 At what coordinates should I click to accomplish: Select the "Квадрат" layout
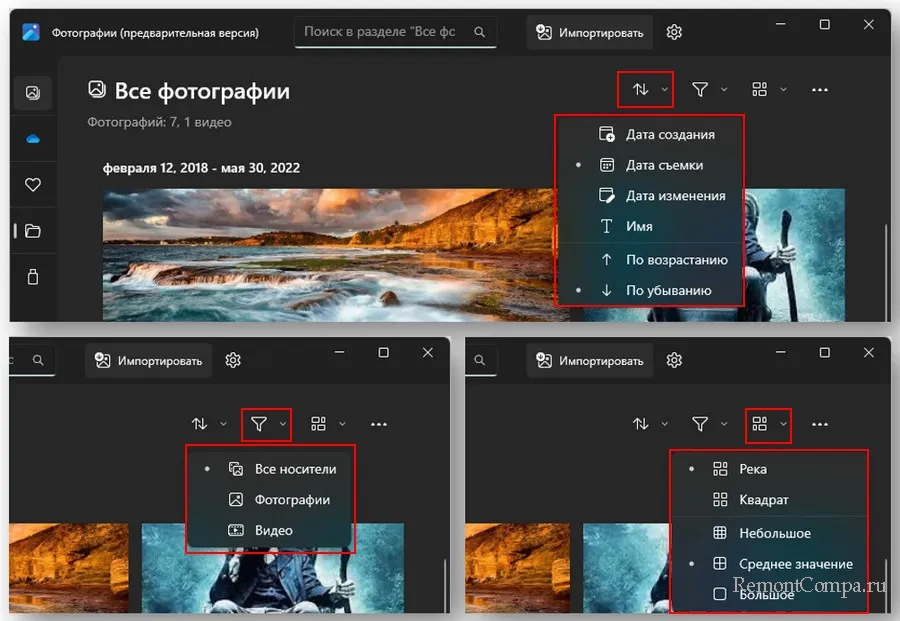[x=769, y=500]
